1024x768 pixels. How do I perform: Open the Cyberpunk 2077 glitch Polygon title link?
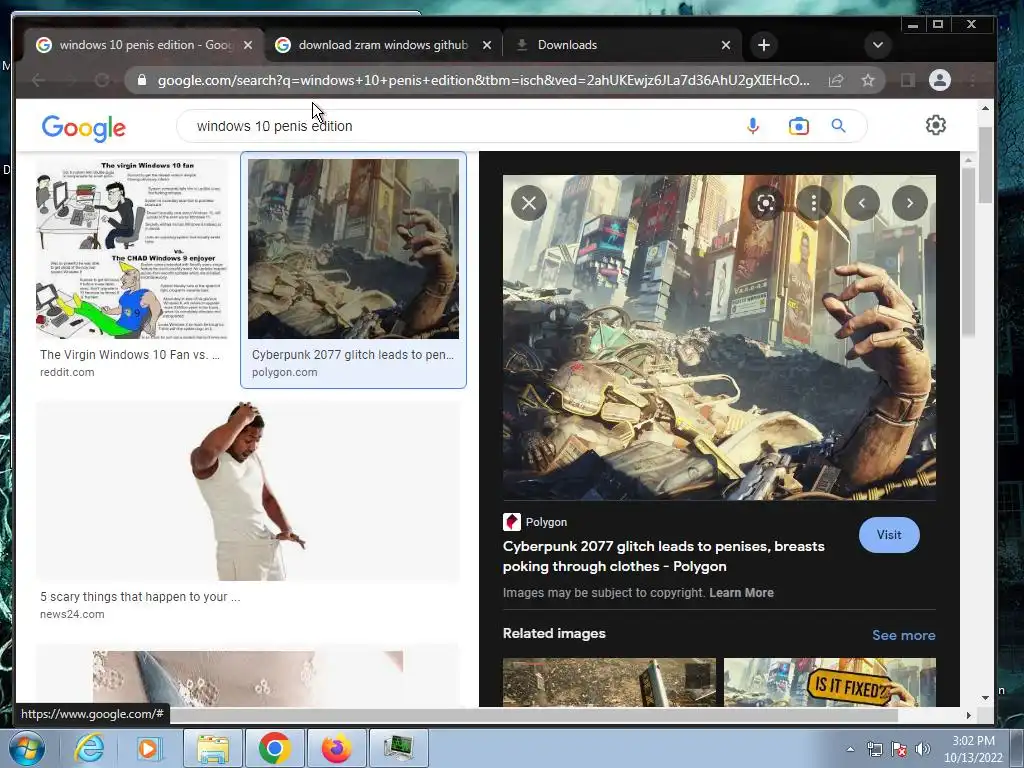point(664,556)
